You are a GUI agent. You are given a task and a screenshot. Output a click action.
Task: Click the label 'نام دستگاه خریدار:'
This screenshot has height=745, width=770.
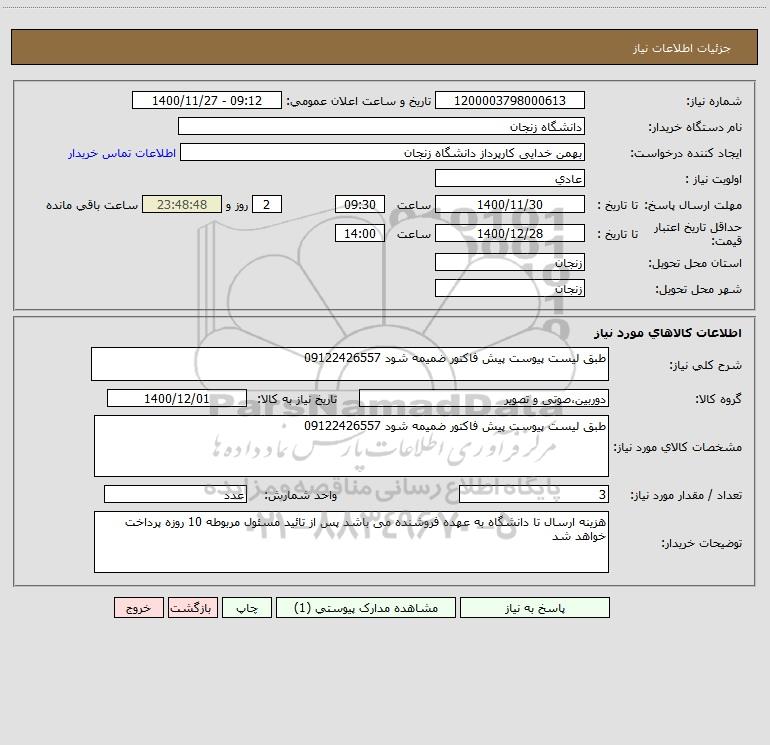(695, 127)
